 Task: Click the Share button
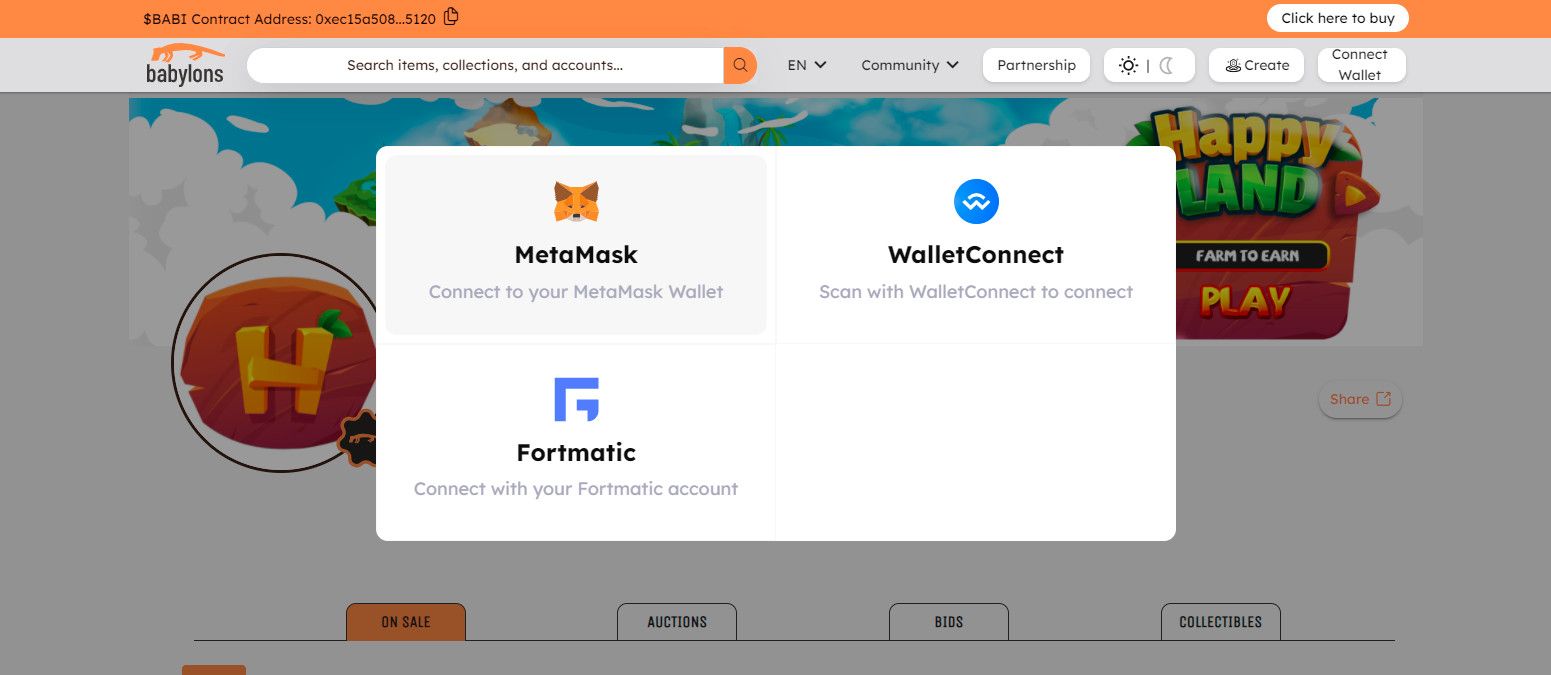point(1360,399)
